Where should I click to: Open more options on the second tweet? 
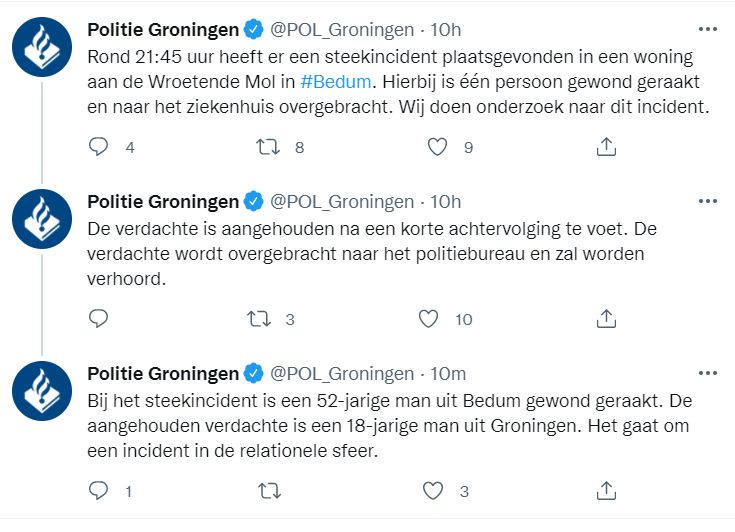(x=707, y=201)
